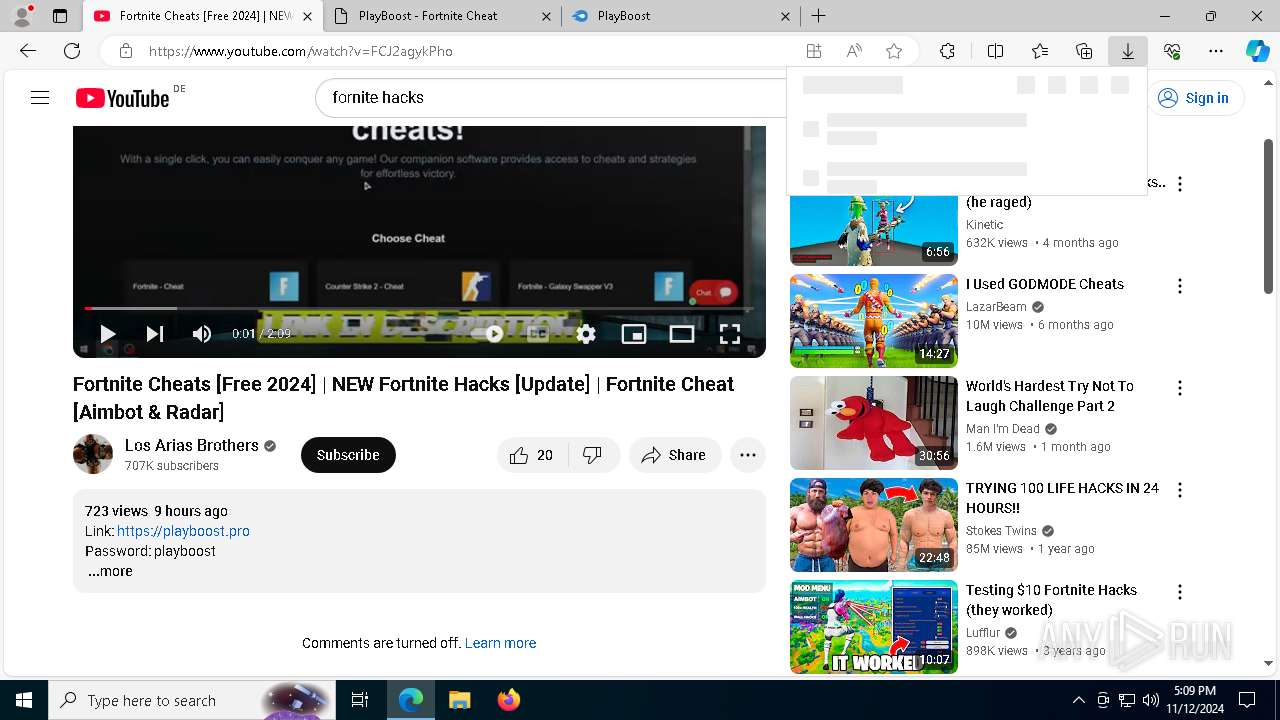
Task: Select the Fortnite Cheats YouTube tab
Action: pyautogui.click(x=205, y=16)
